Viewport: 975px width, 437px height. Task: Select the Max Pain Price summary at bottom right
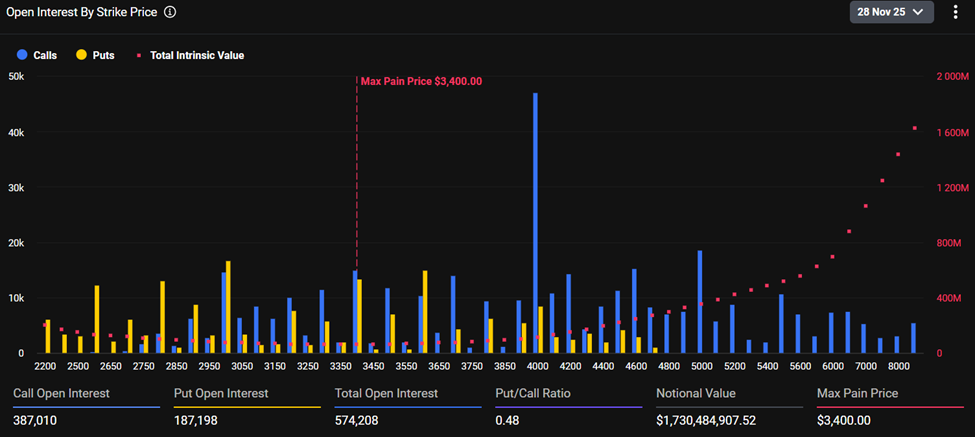coord(857,394)
